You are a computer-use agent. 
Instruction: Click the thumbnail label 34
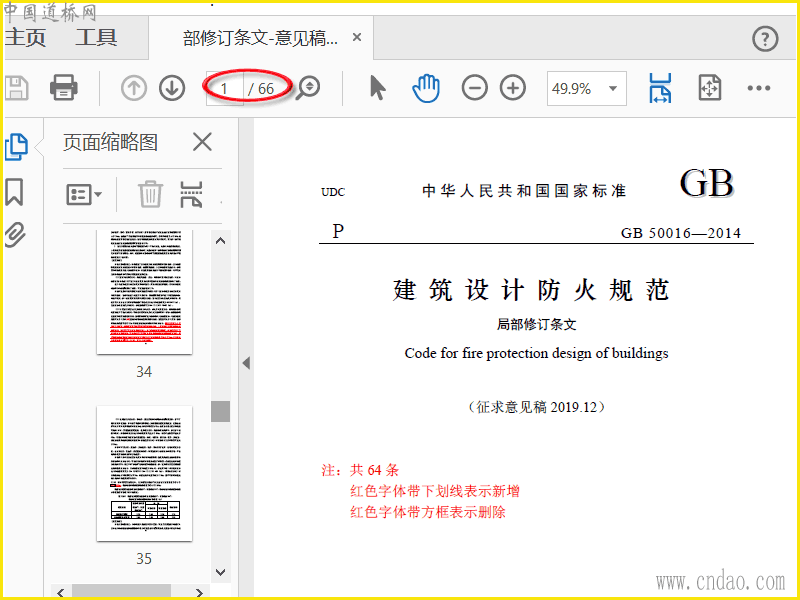coord(144,371)
